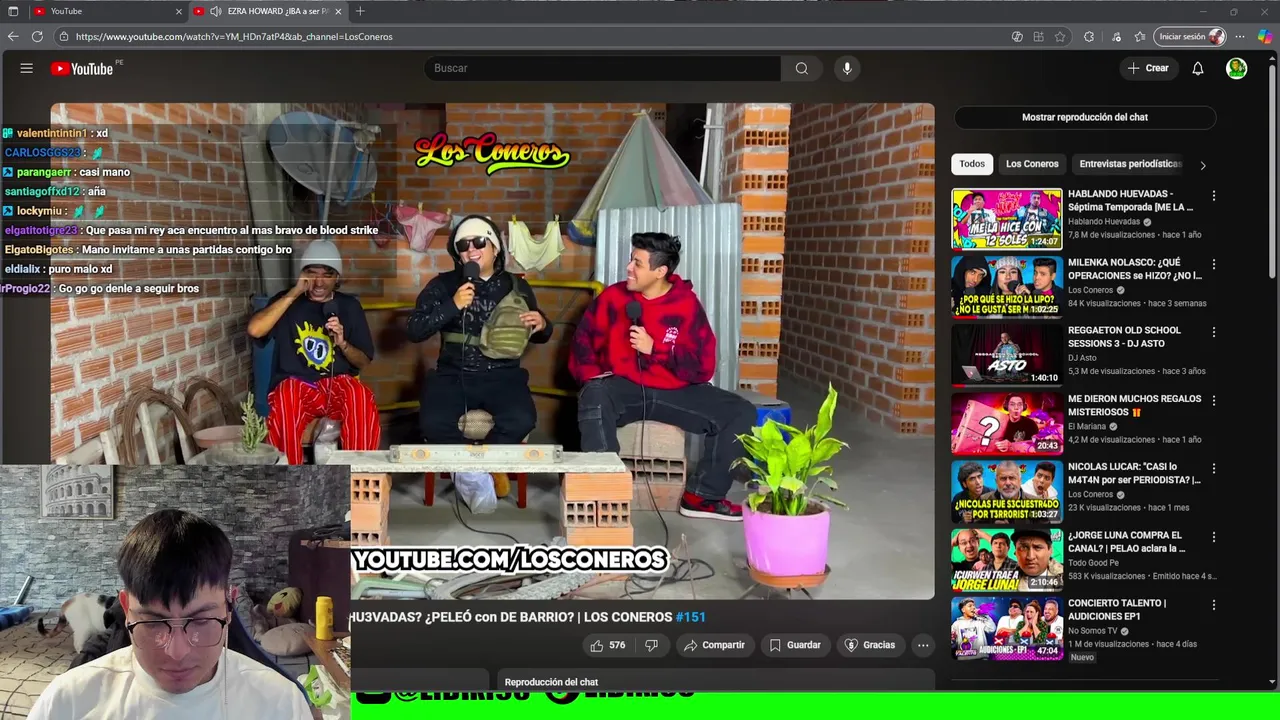
Task: Click the Los Coneros channel under MILENKA video
Action: (x=1090, y=290)
